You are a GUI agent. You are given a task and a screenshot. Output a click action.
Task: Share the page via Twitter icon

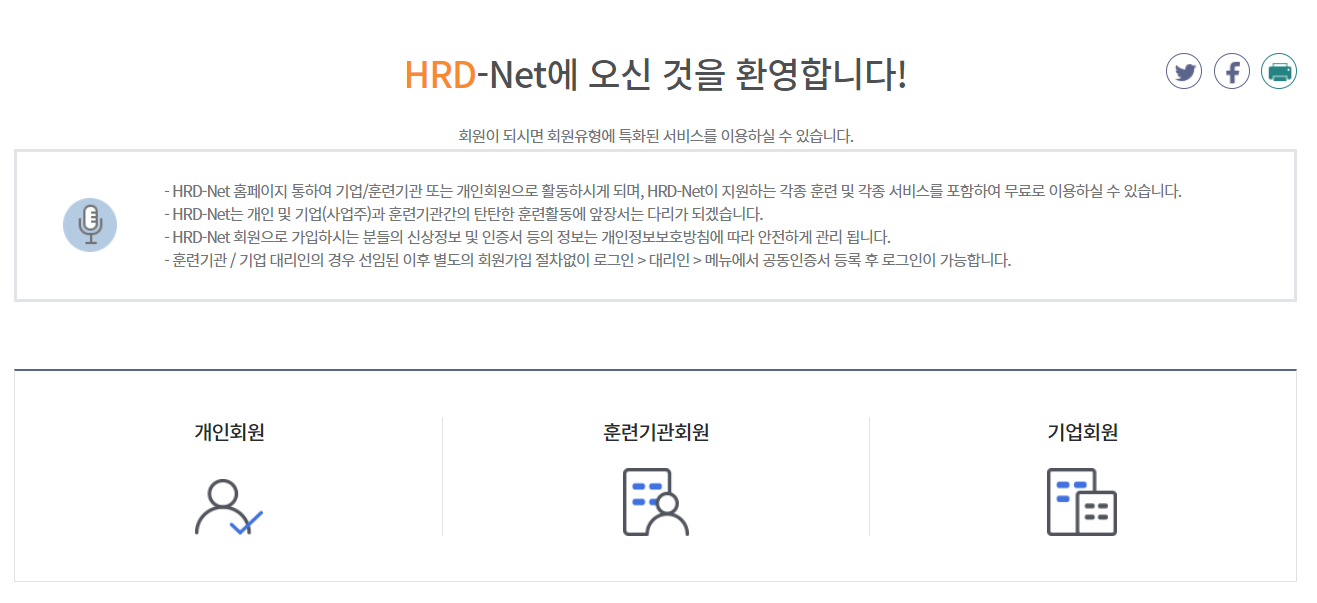1184,71
